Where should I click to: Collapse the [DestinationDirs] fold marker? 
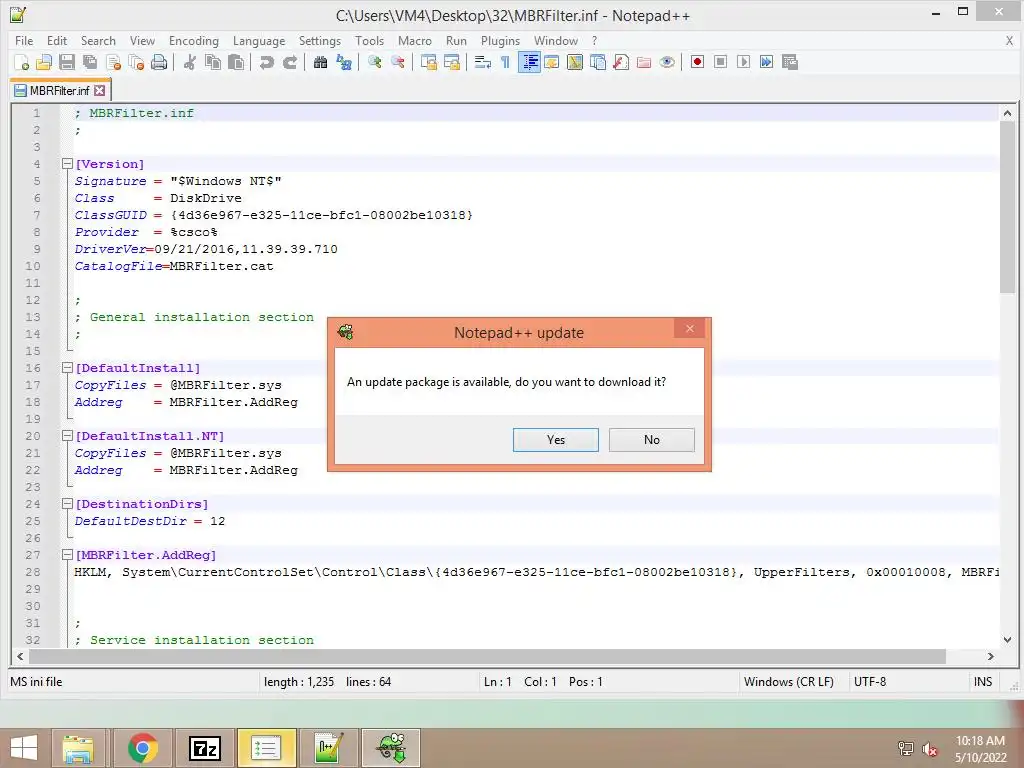[67, 504]
